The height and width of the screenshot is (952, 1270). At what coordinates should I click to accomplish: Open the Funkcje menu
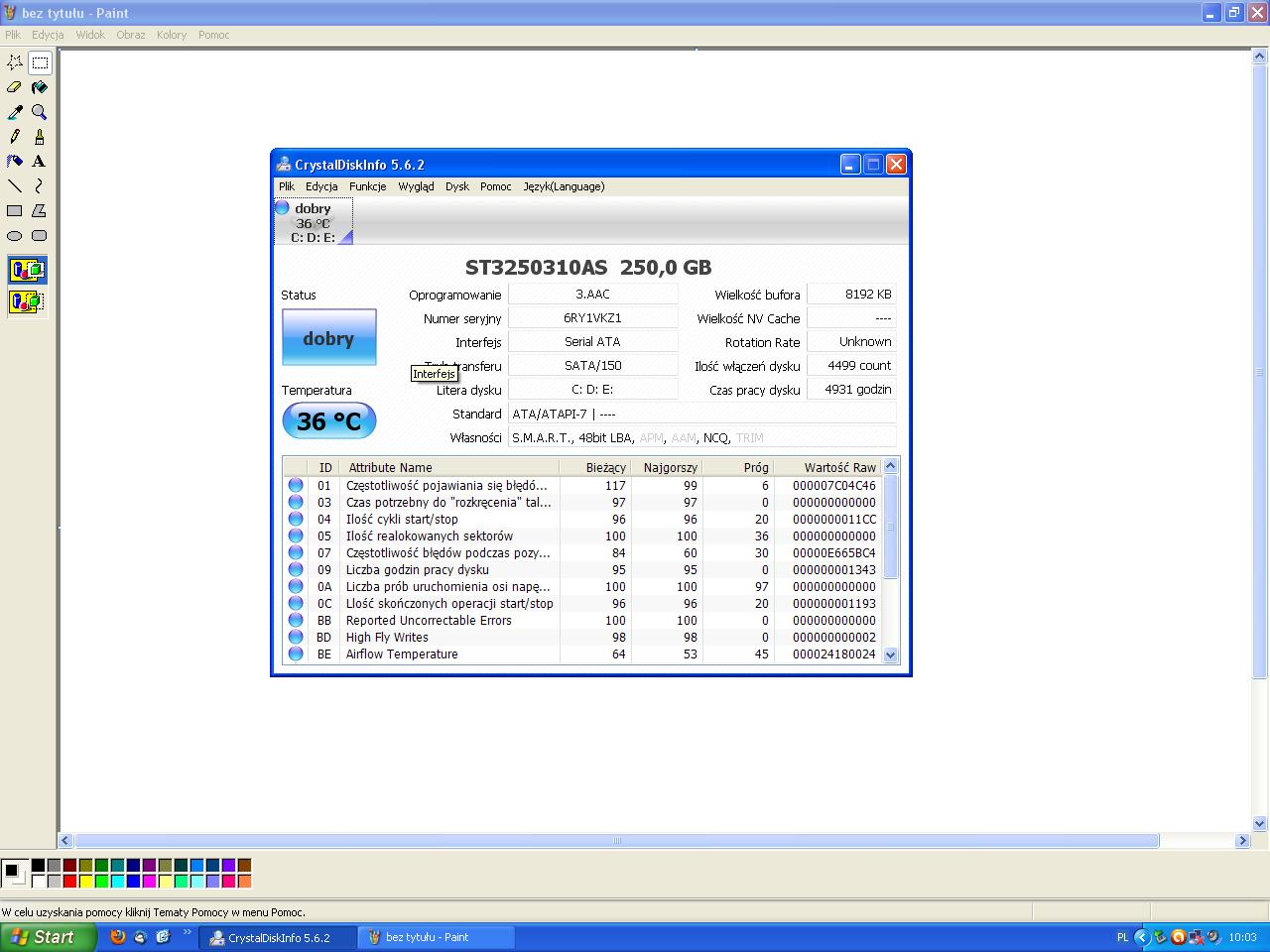[367, 186]
